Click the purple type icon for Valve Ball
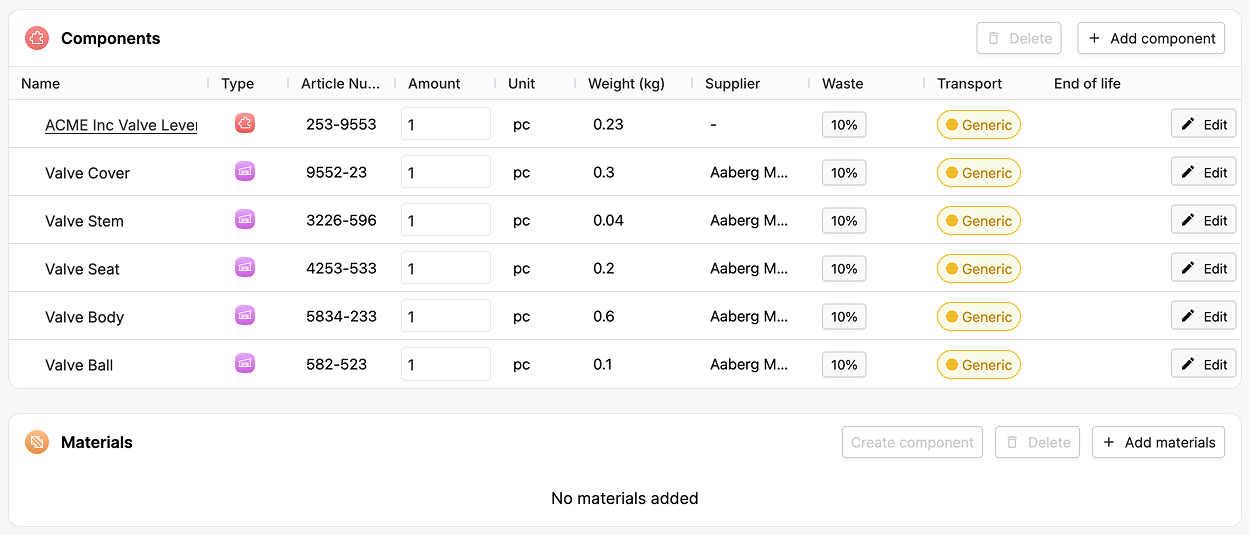The width and height of the screenshot is (1250, 535). tap(245, 363)
